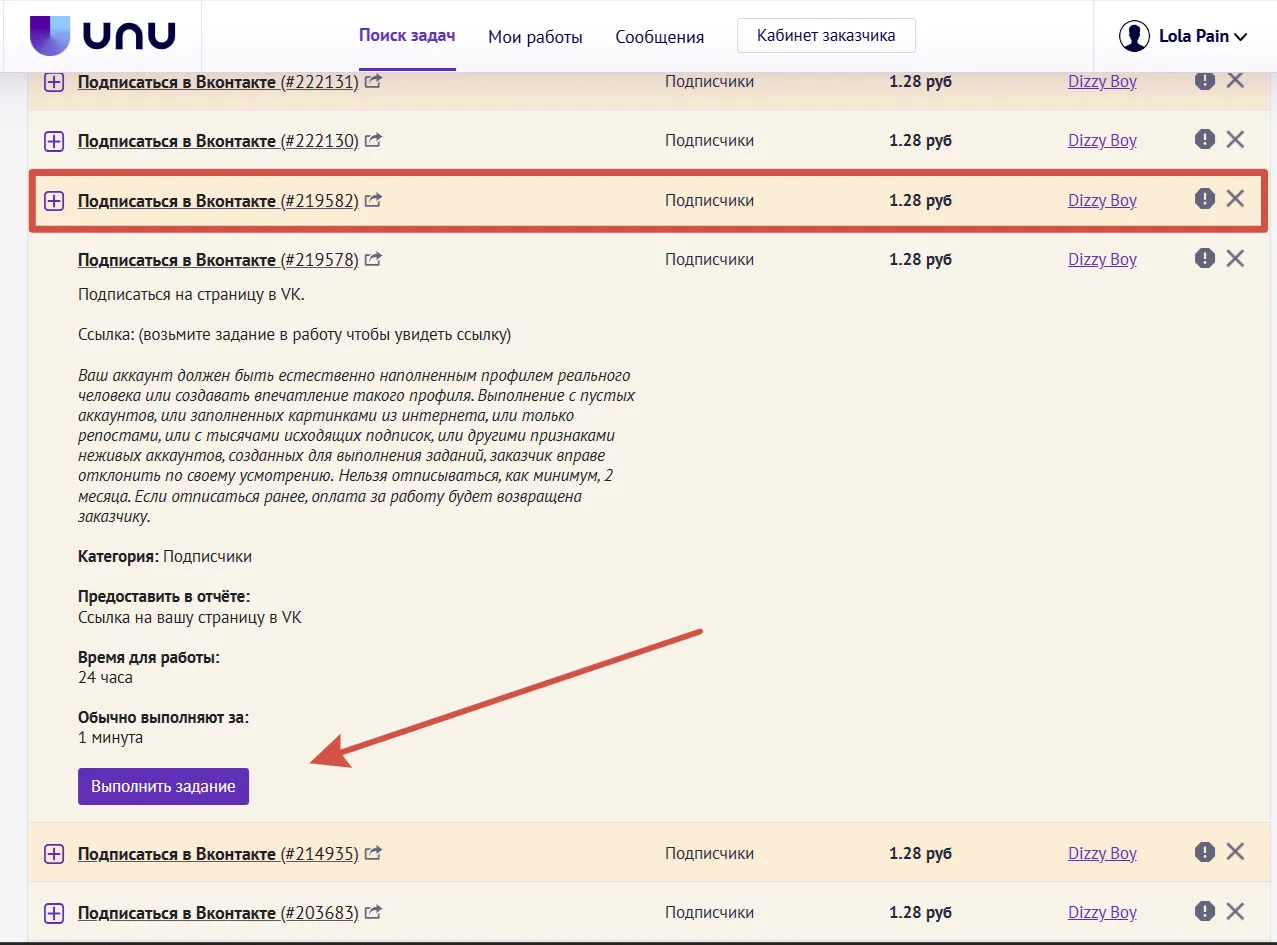Collapse task title #219578
1277x945 pixels.
coord(218,260)
